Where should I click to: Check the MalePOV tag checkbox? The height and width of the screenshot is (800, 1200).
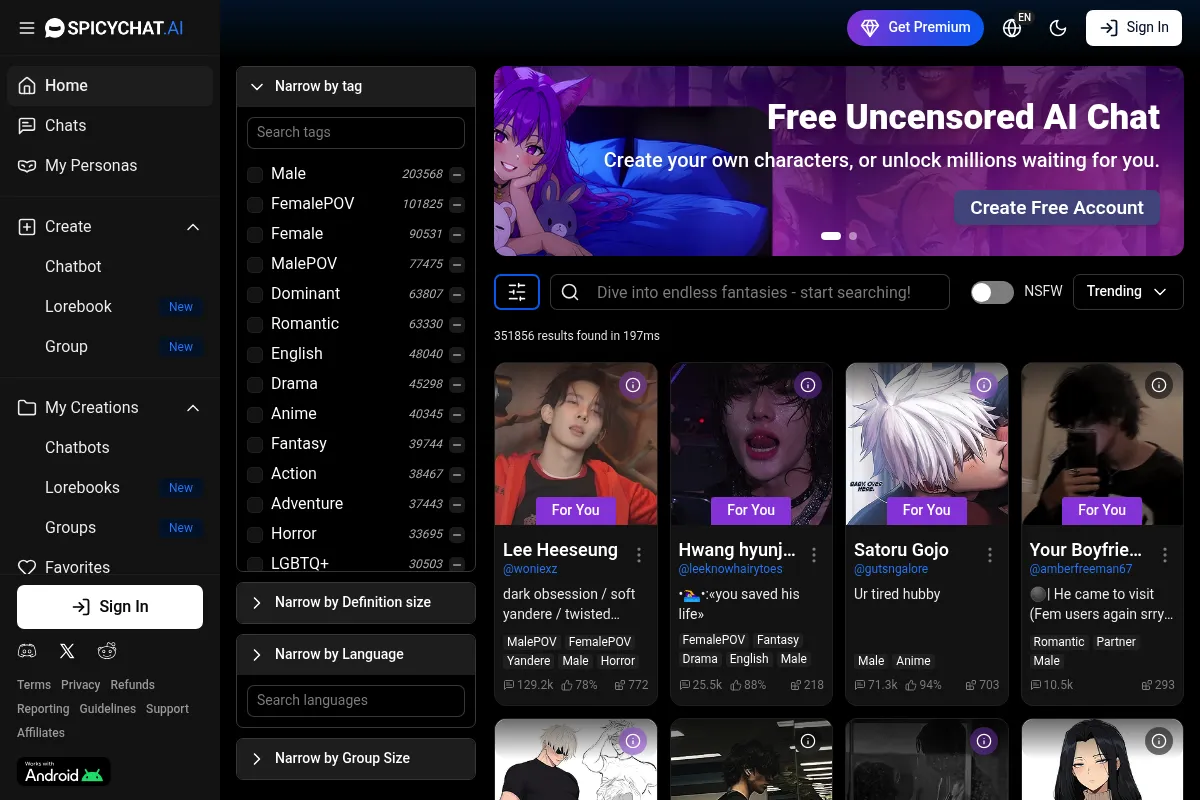255,264
